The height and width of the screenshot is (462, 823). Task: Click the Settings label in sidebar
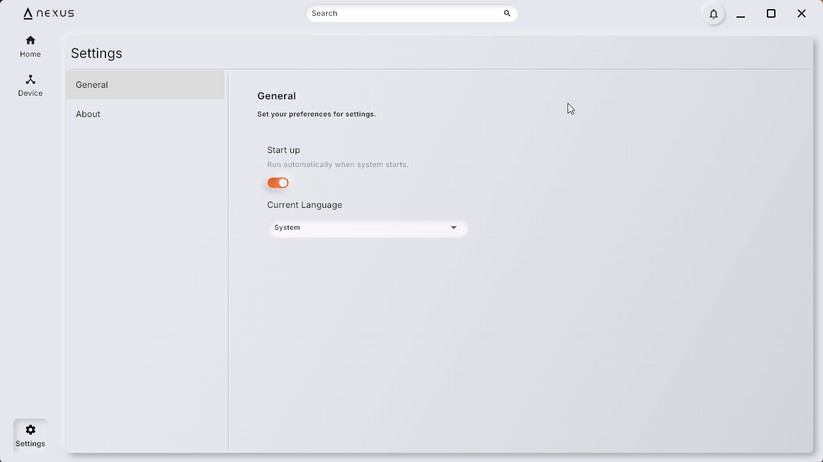(x=30, y=444)
